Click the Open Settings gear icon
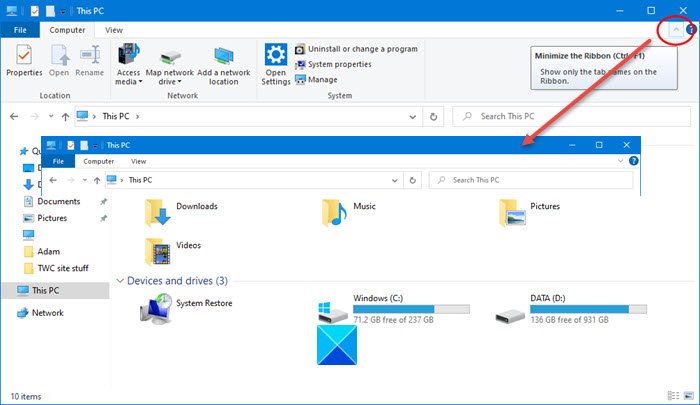700x405 pixels. click(x=275, y=54)
